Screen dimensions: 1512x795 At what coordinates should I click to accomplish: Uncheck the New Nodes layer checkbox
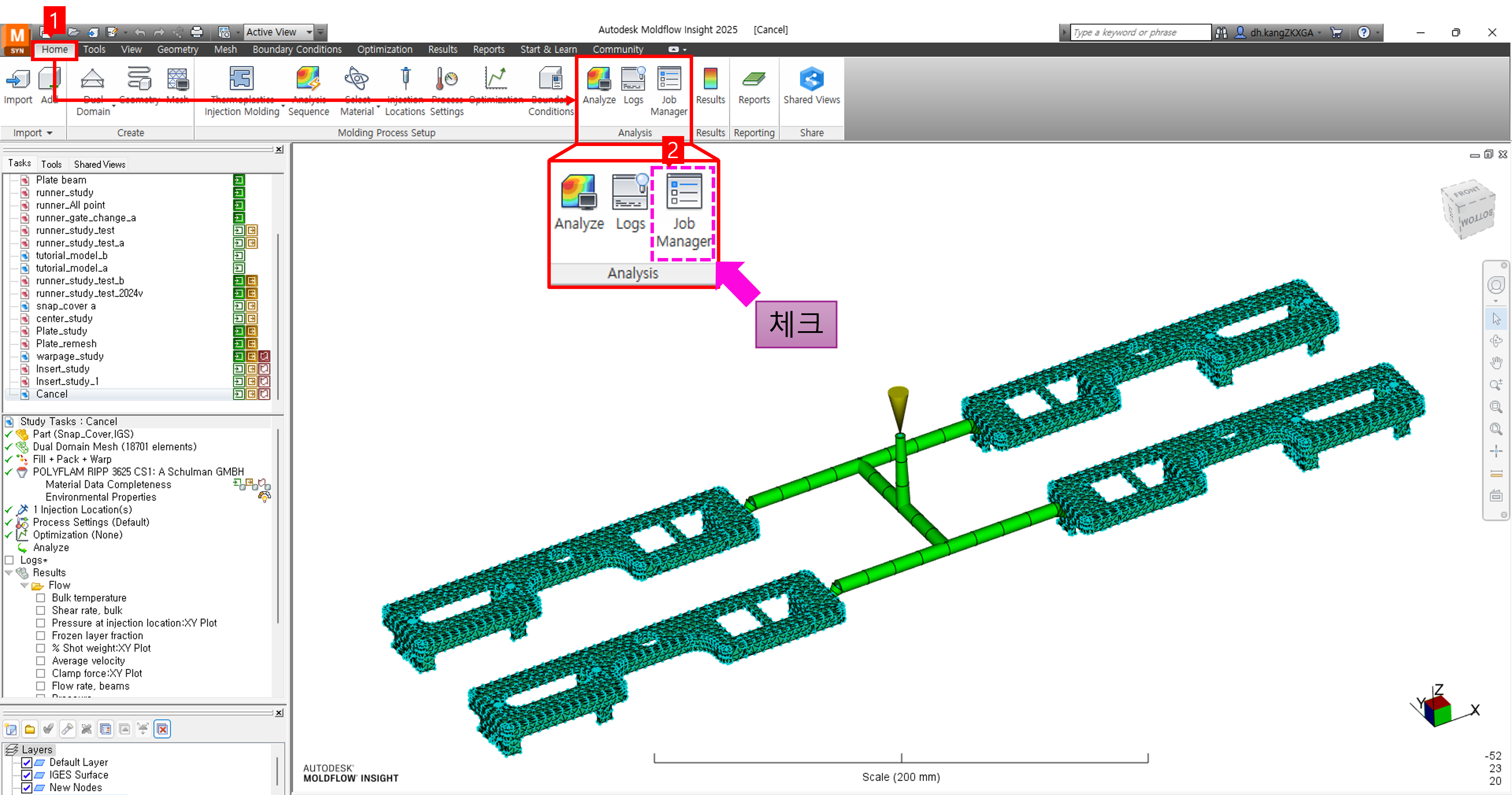[x=26, y=788]
